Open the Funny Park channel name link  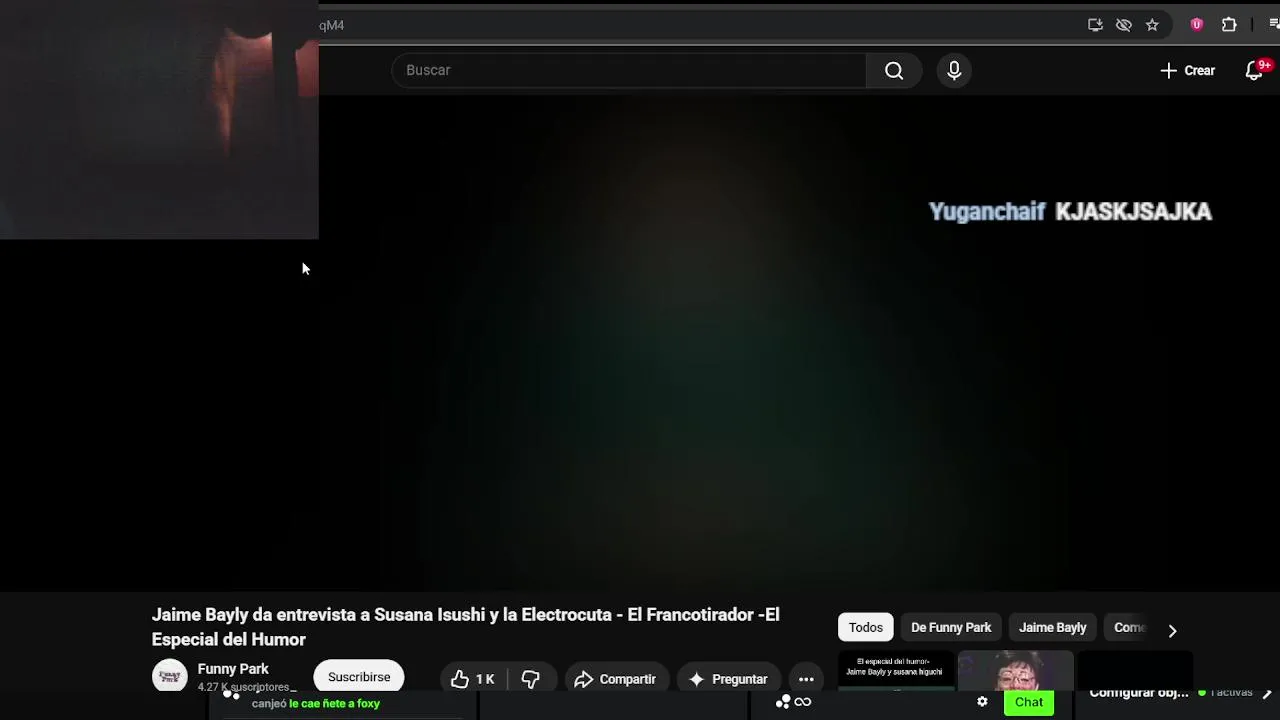pyautogui.click(x=233, y=669)
